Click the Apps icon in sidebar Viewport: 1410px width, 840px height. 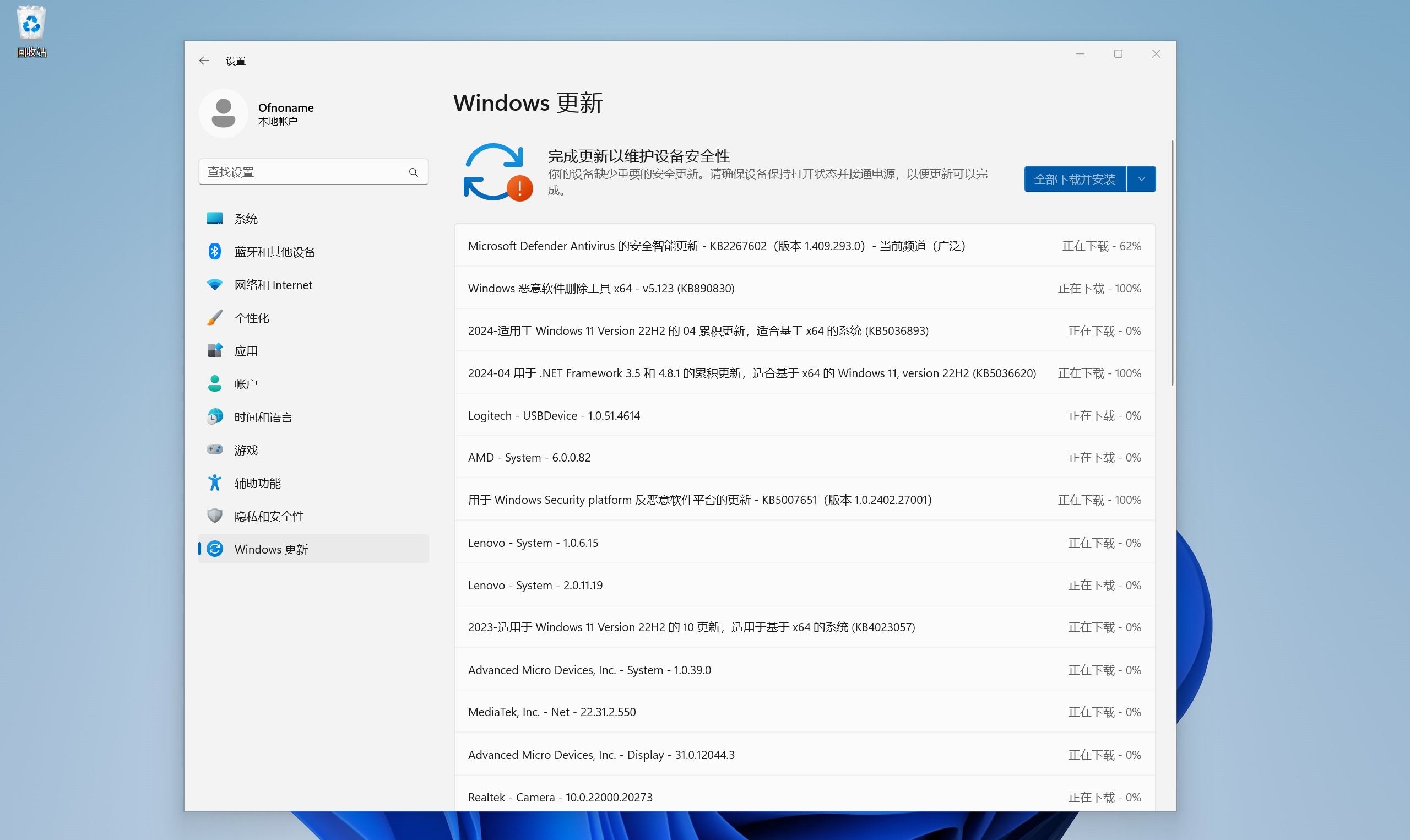[x=214, y=351]
